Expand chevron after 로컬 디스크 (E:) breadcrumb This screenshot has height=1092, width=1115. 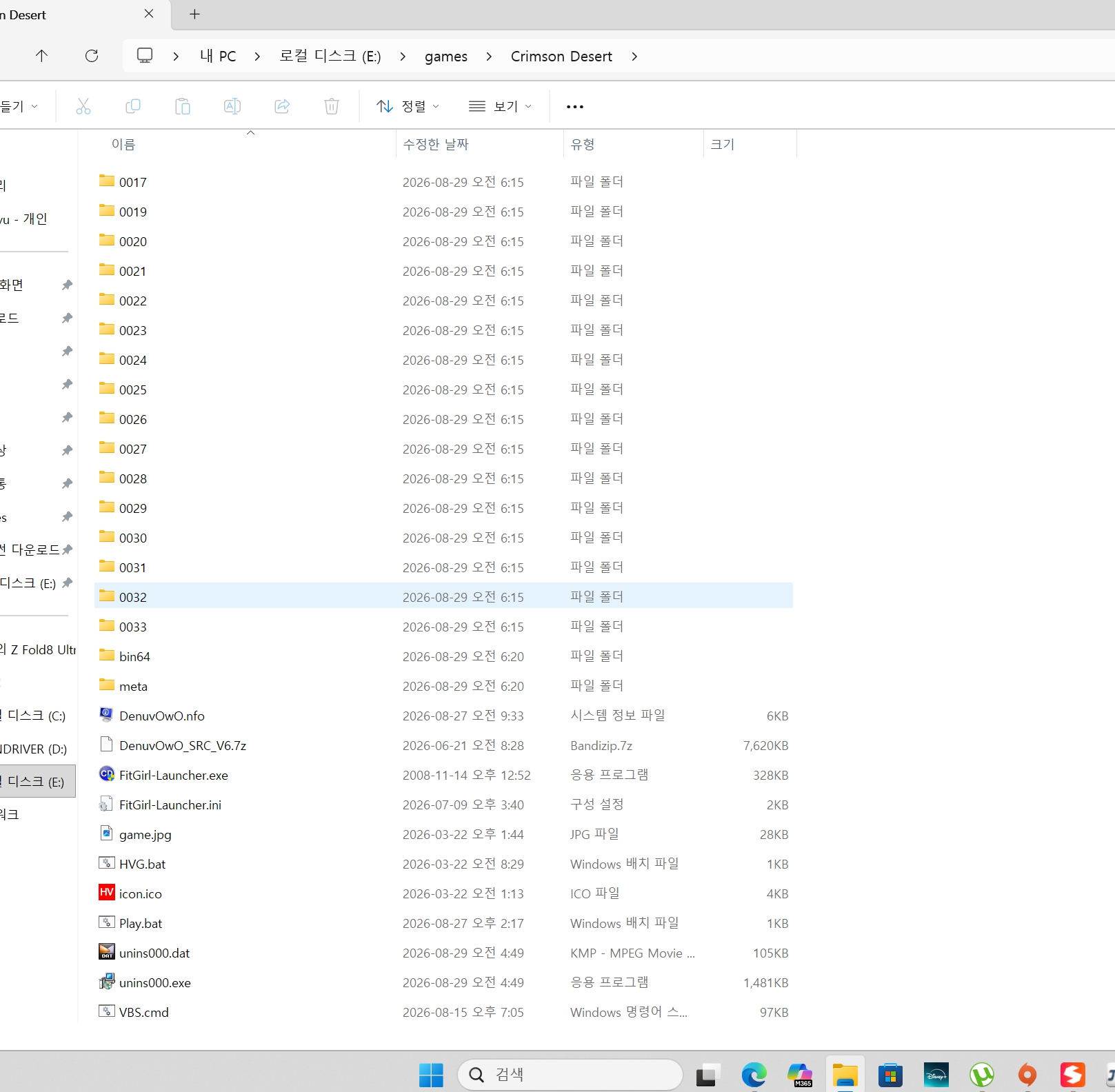pyautogui.click(x=403, y=57)
